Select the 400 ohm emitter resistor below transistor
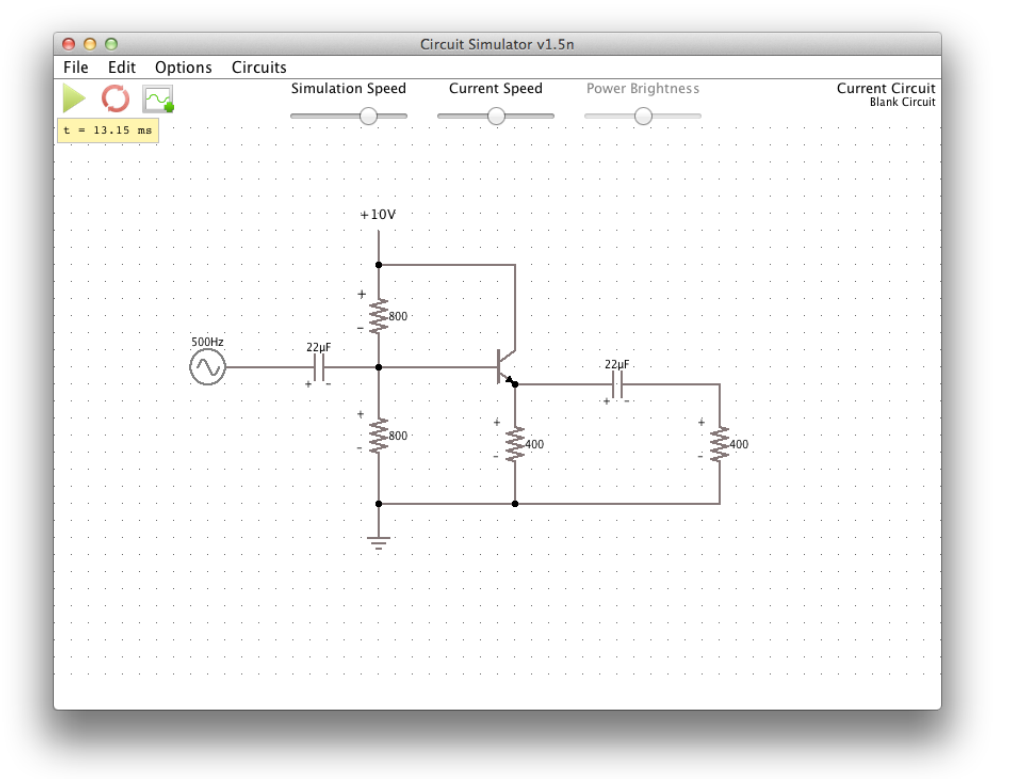The width and height of the screenshot is (1012, 779). (515, 444)
